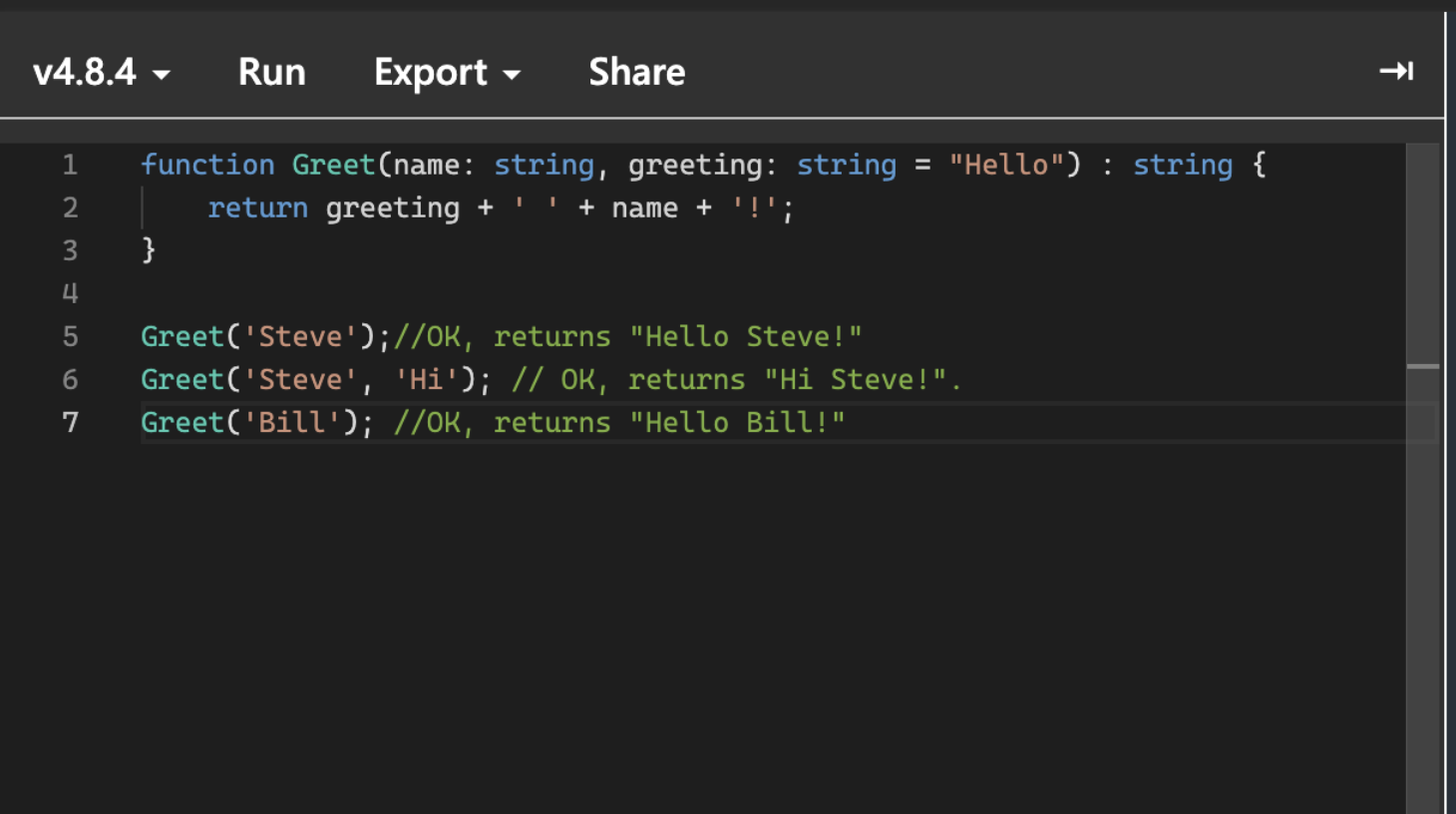1456x814 pixels.
Task: Click the return keyword on line 2
Action: [257, 207]
